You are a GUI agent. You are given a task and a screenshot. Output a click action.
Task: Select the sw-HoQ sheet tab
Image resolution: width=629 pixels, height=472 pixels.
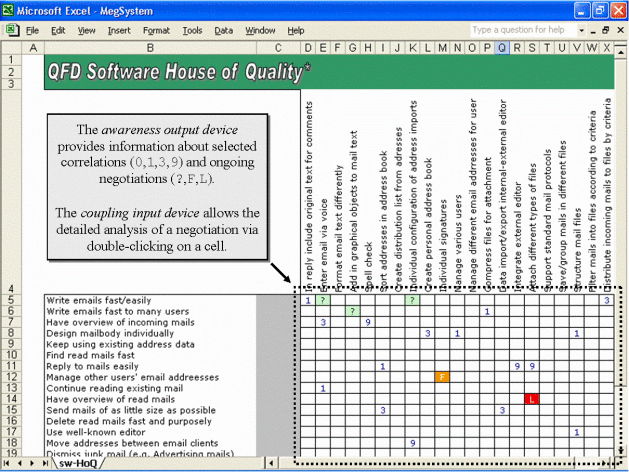[78, 464]
